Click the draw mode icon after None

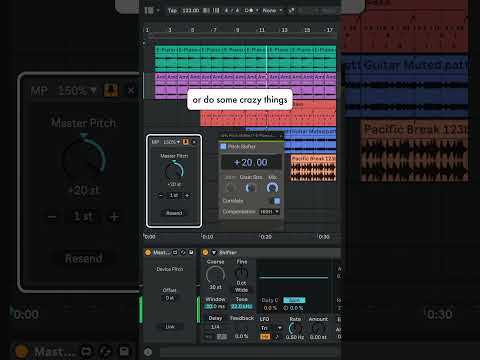[x=291, y=11]
